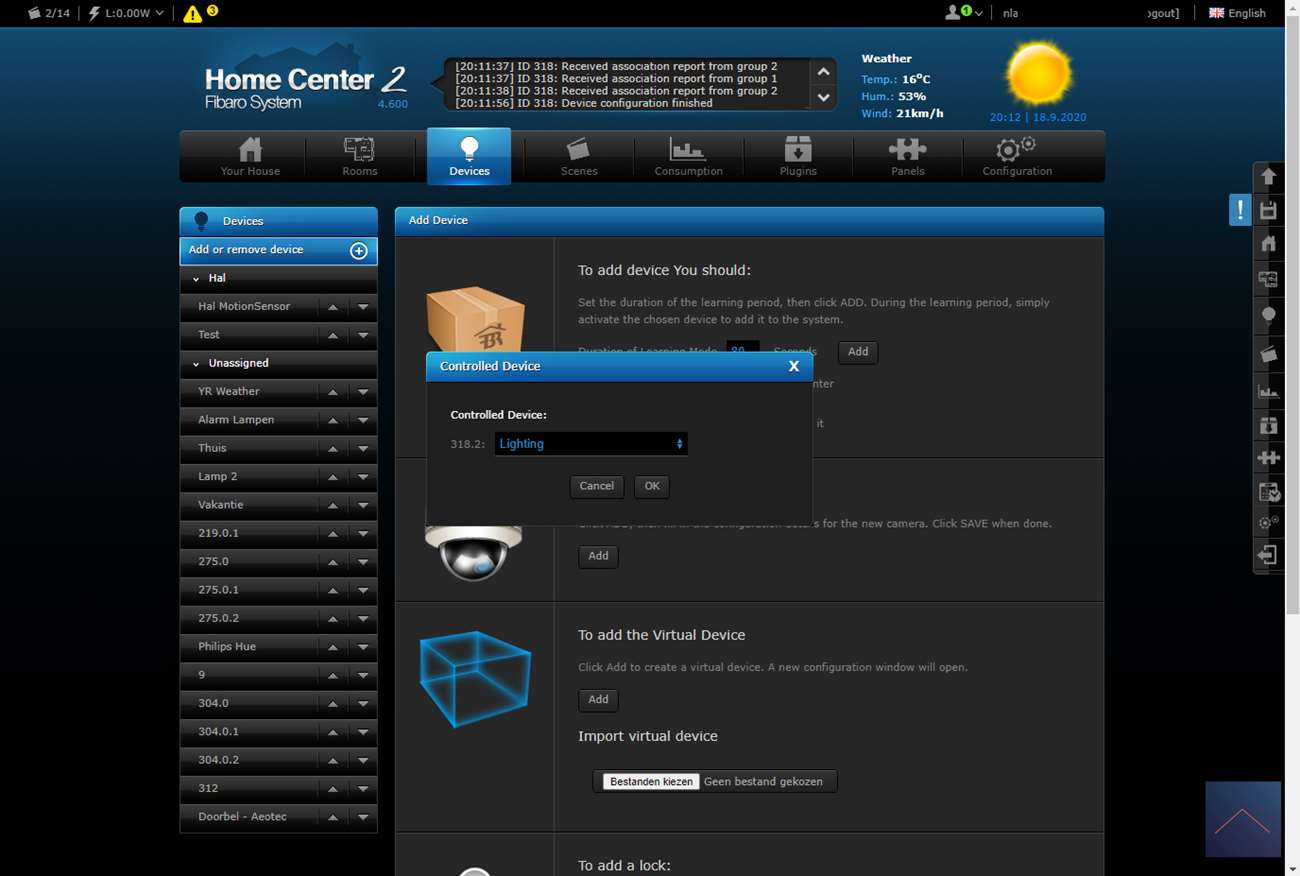Open the Your House section
Viewport: 1300px width, 876px height.
(x=250, y=156)
